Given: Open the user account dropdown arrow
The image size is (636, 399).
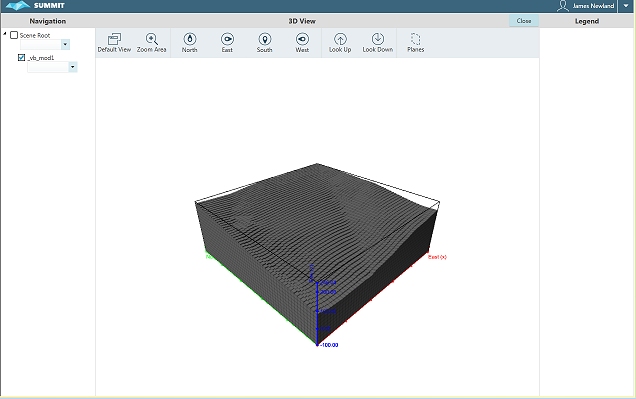Looking at the screenshot, I should pyautogui.click(x=626, y=6).
